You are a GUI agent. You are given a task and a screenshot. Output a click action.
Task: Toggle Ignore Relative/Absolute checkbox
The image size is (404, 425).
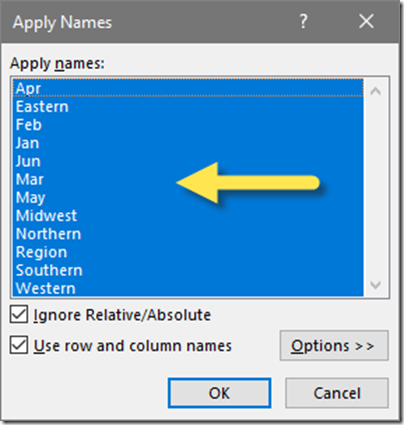(x=19, y=314)
